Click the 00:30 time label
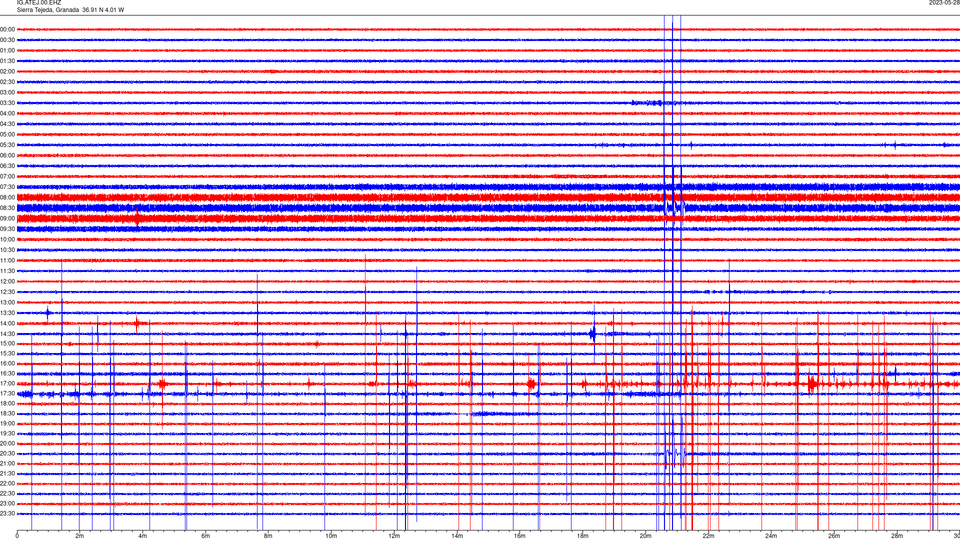 click(x=7, y=40)
